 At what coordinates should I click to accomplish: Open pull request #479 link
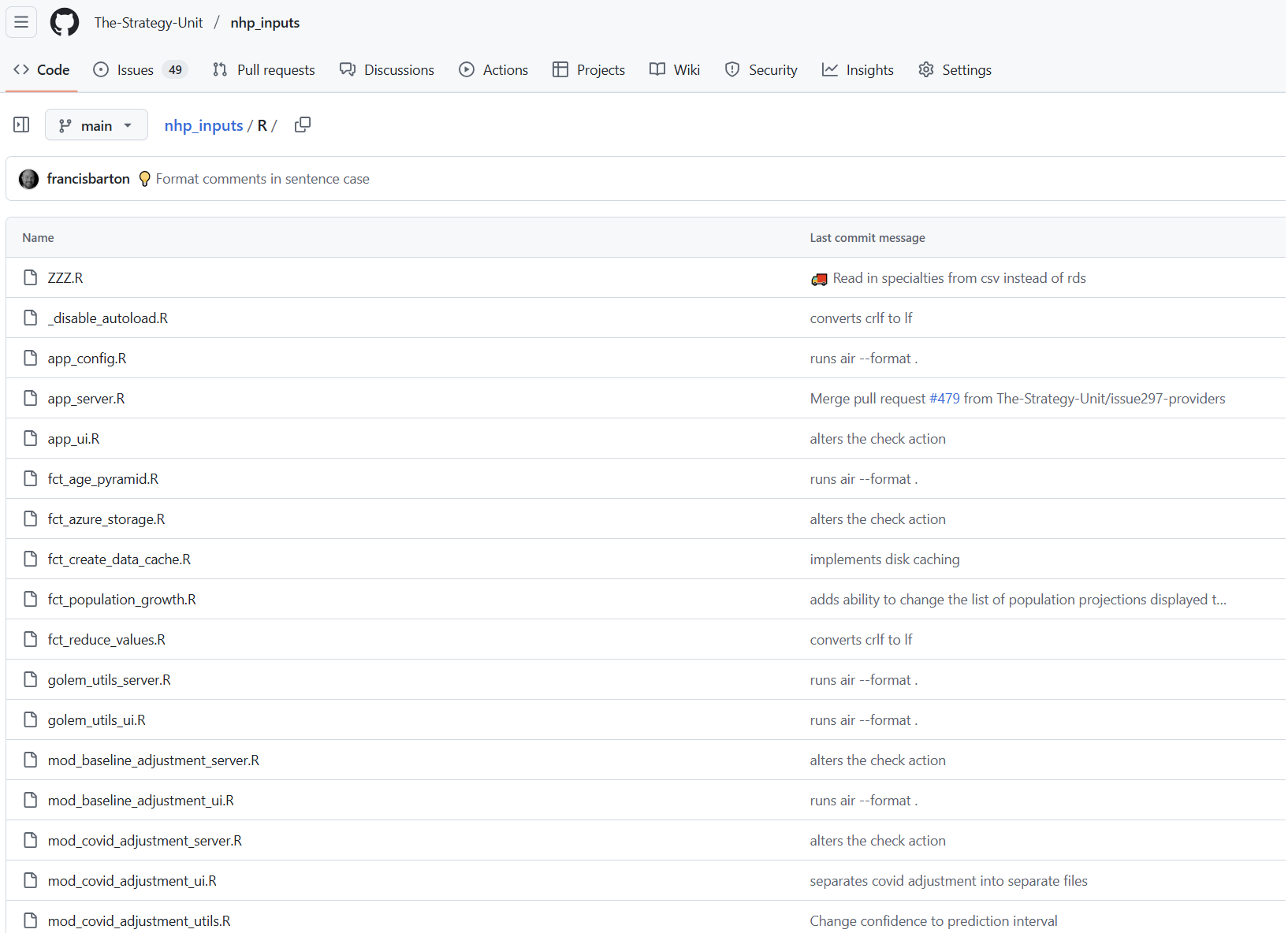[x=944, y=399]
